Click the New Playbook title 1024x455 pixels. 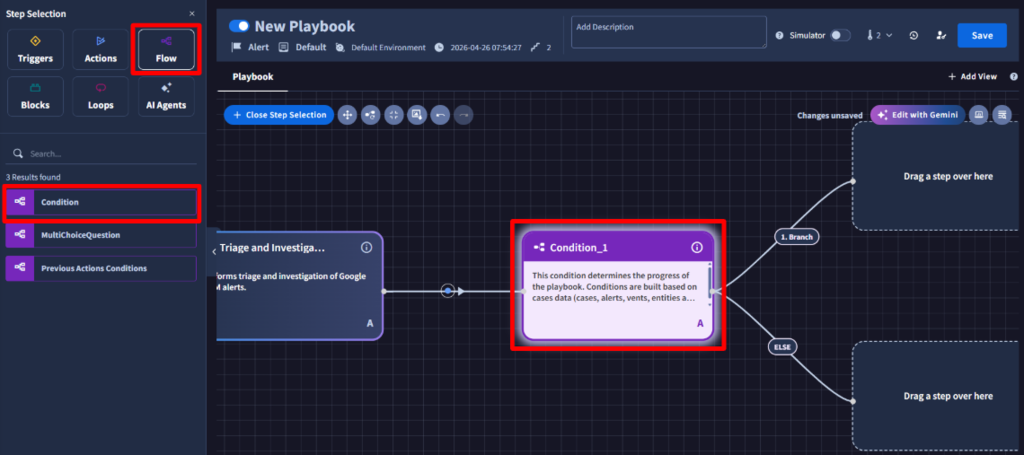(305, 26)
